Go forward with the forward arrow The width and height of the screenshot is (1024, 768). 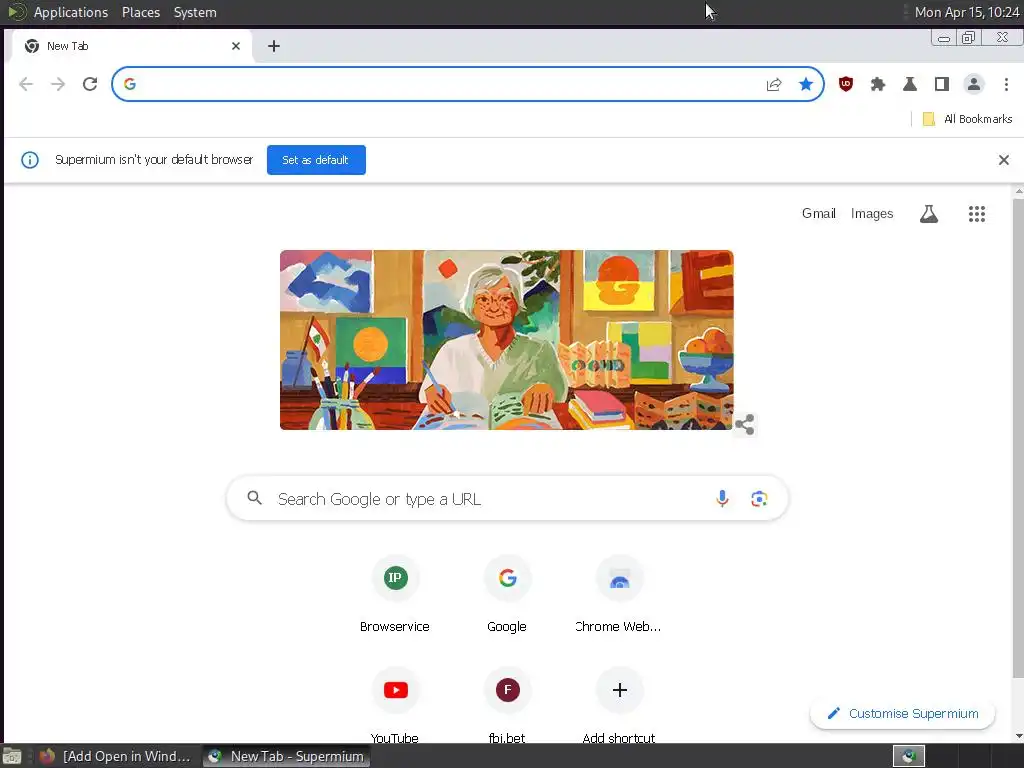coord(58,84)
